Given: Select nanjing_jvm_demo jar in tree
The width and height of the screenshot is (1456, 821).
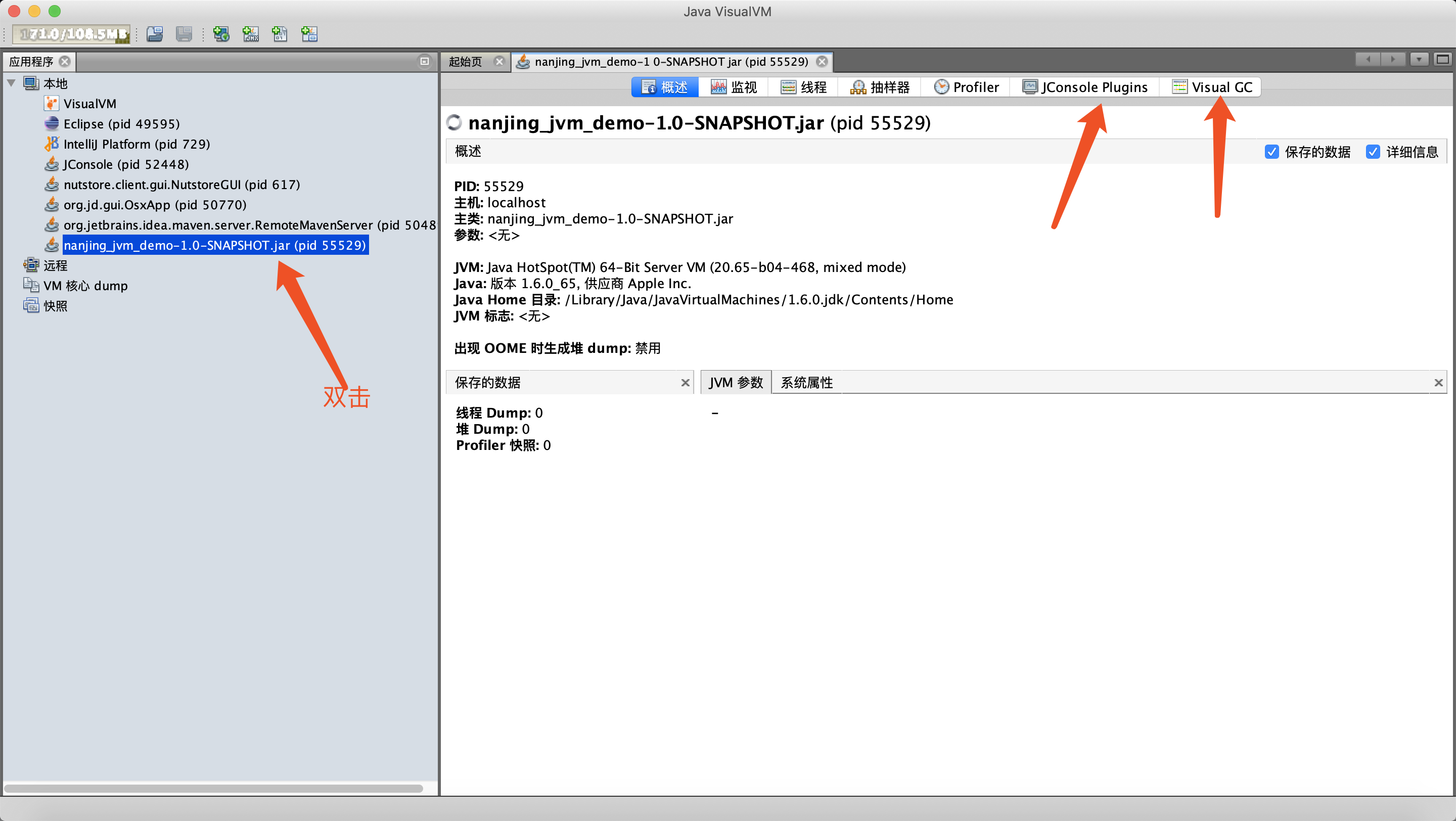Looking at the screenshot, I should 215,245.
